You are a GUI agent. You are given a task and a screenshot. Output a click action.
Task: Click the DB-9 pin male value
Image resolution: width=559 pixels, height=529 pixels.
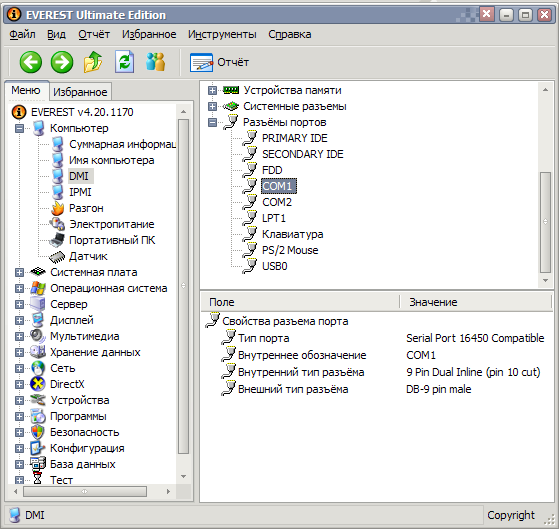pyautogui.click(x=439, y=389)
